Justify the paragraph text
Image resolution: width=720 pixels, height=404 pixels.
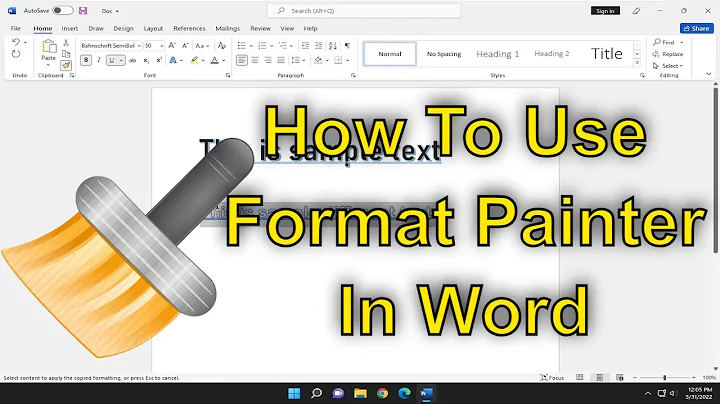pyautogui.click(x=281, y=60)
